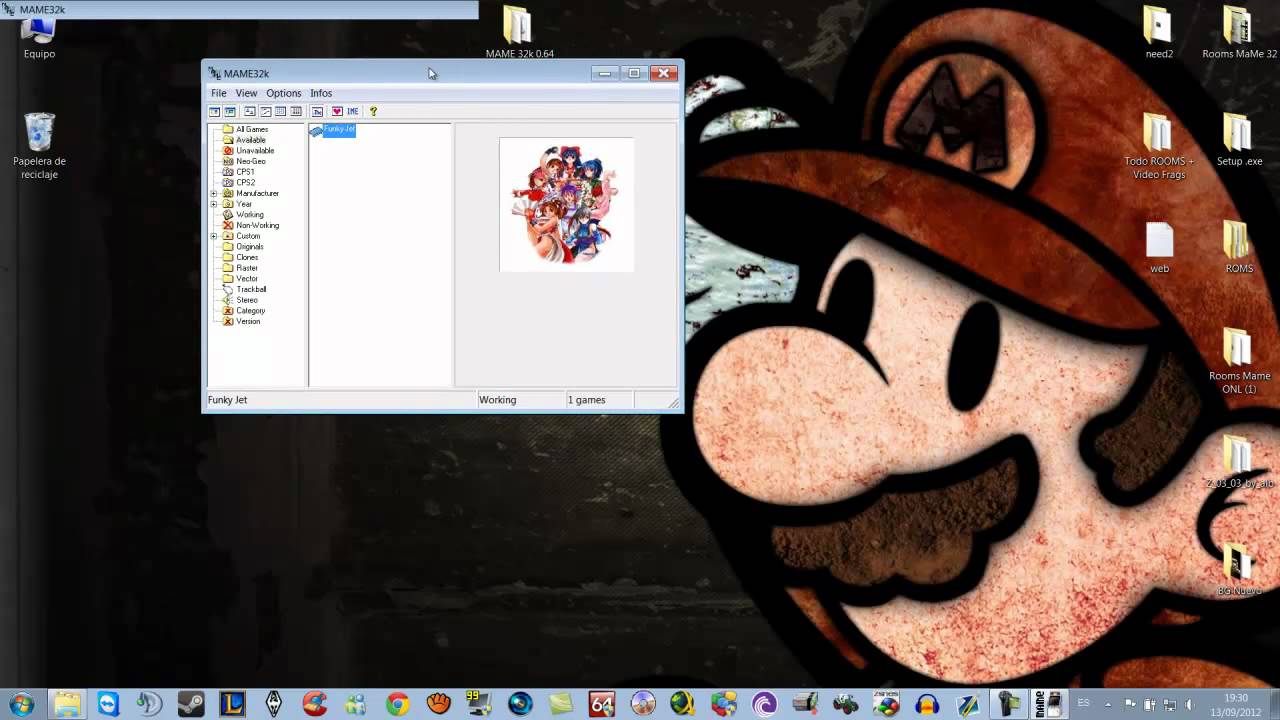Select the Equipo desktop icon
Screen dimensions: 1280x720
(39, 40)
